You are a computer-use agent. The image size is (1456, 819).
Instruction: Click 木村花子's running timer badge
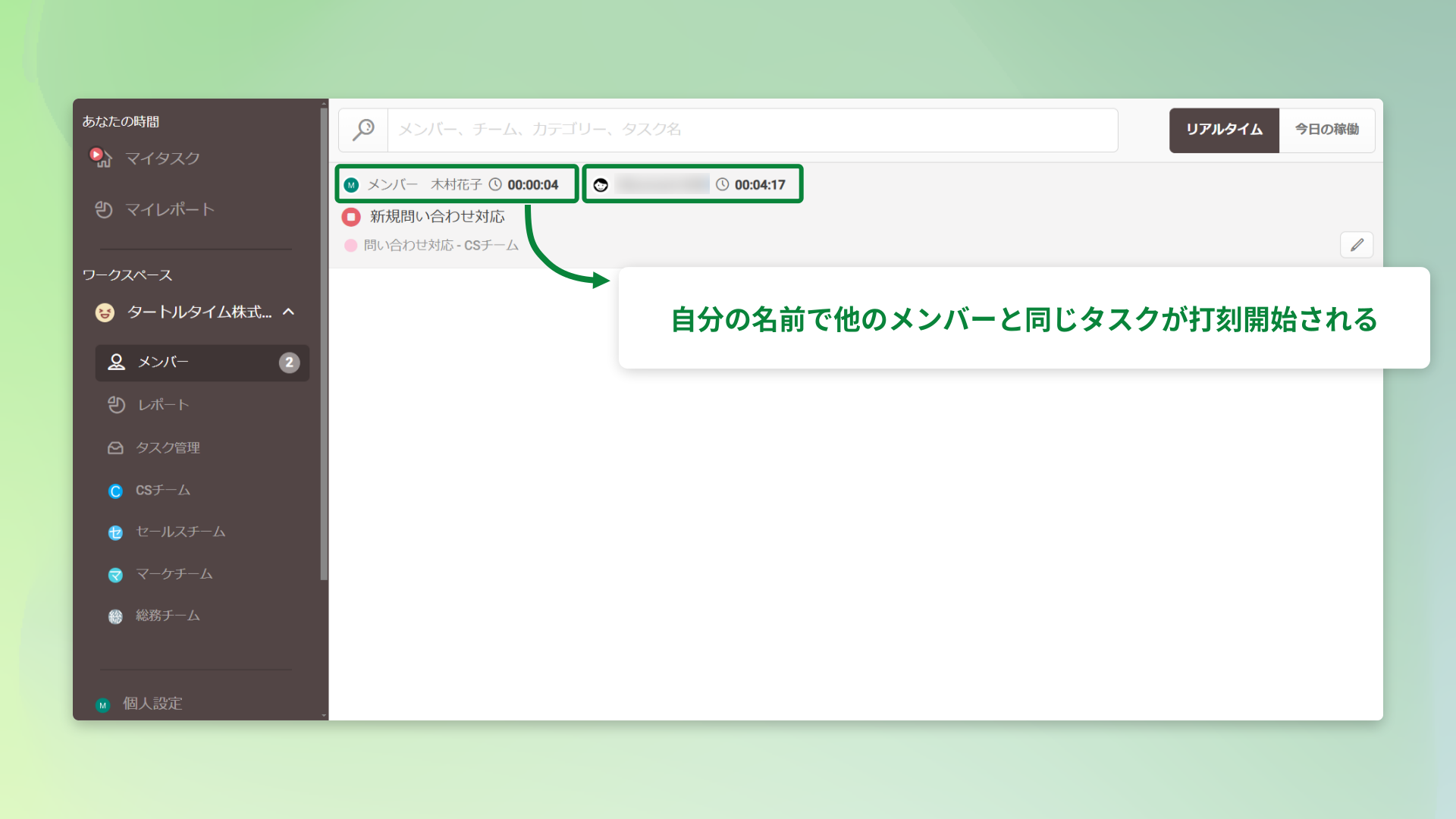pyautogui.click(x=455, y=184)
